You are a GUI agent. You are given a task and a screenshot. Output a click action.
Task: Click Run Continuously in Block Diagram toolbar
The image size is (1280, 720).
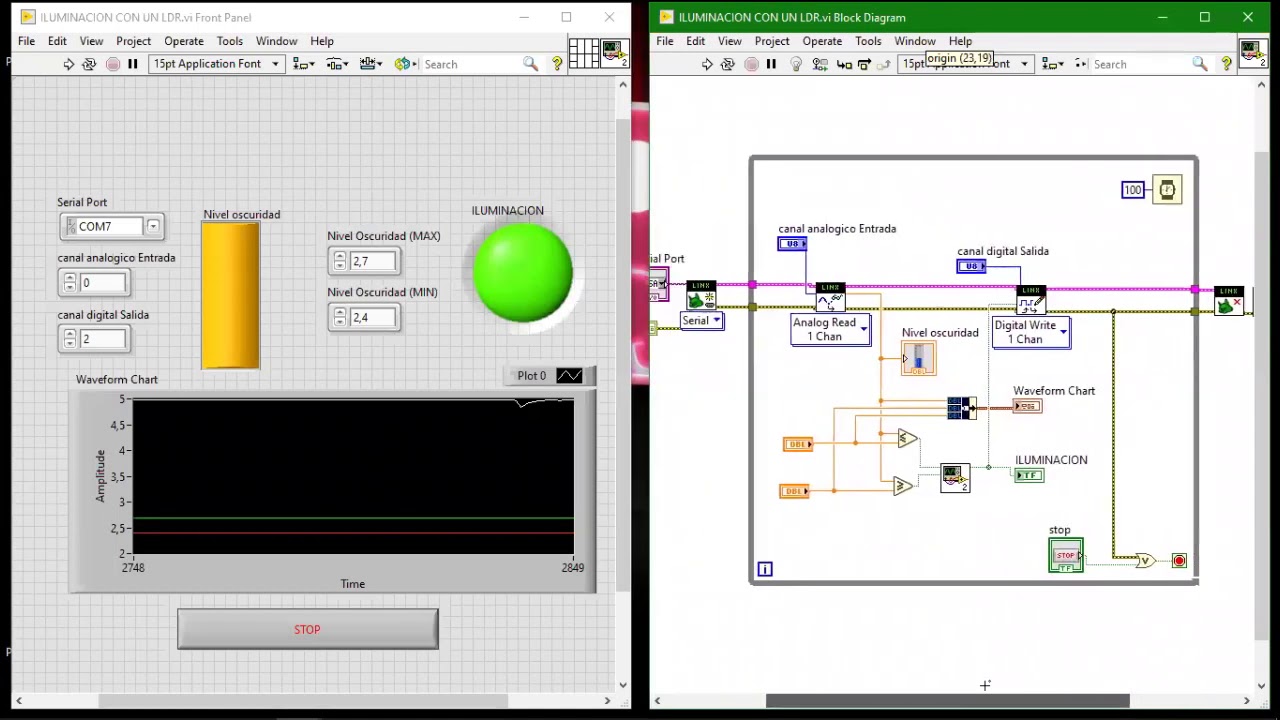[x=728, y=64]
